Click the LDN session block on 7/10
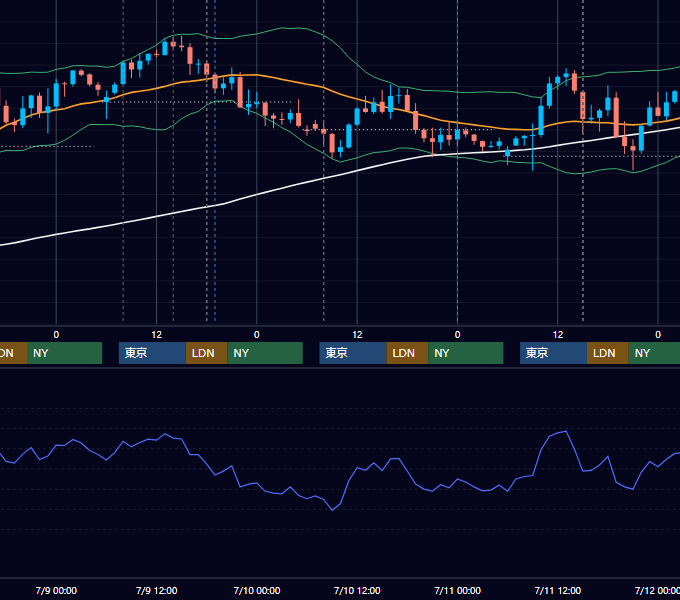This screenshot has height=600, width=680. coord(407,353)
